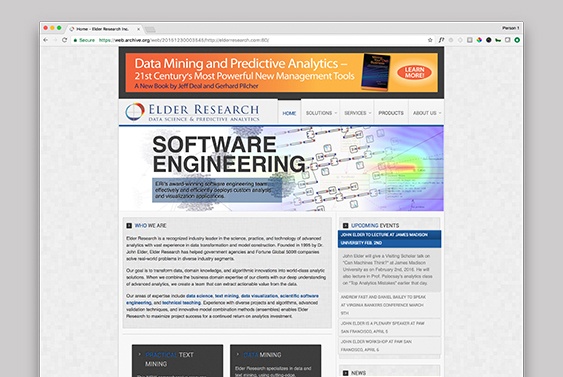Expand John Elder plenary speaker PAW event
This screenshot has height=377, width=563.
[x=389, y=327]
